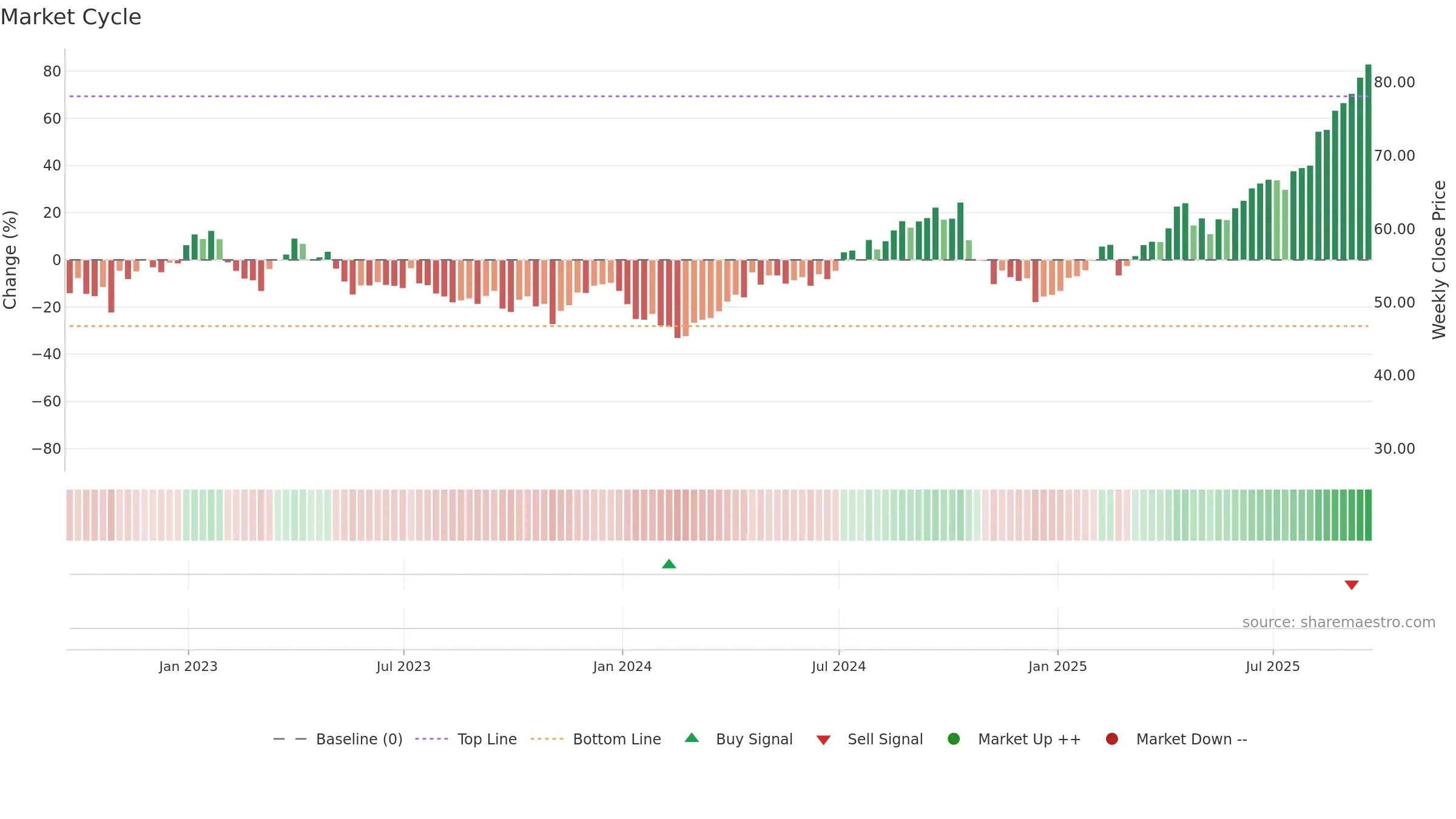This screenshot has height=819, width=1456.
Task: Toggle the Market Up ++ legend entry
Action: pyautogui.click(x=1014, y=740)
